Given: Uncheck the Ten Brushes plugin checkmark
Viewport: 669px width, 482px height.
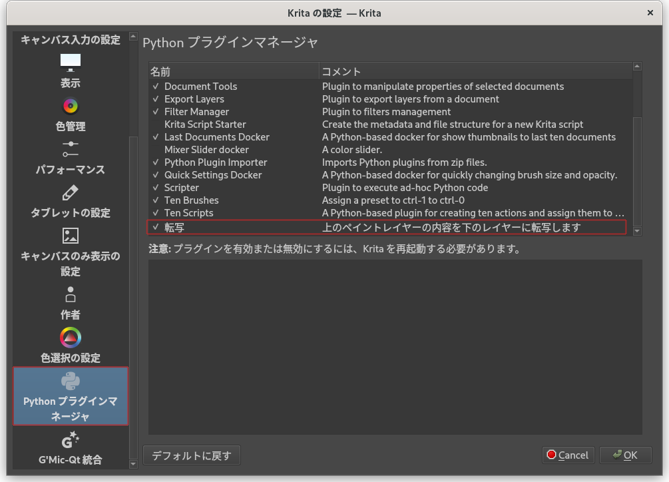Looking at the screenshot, I should click(x=156, y=200).
